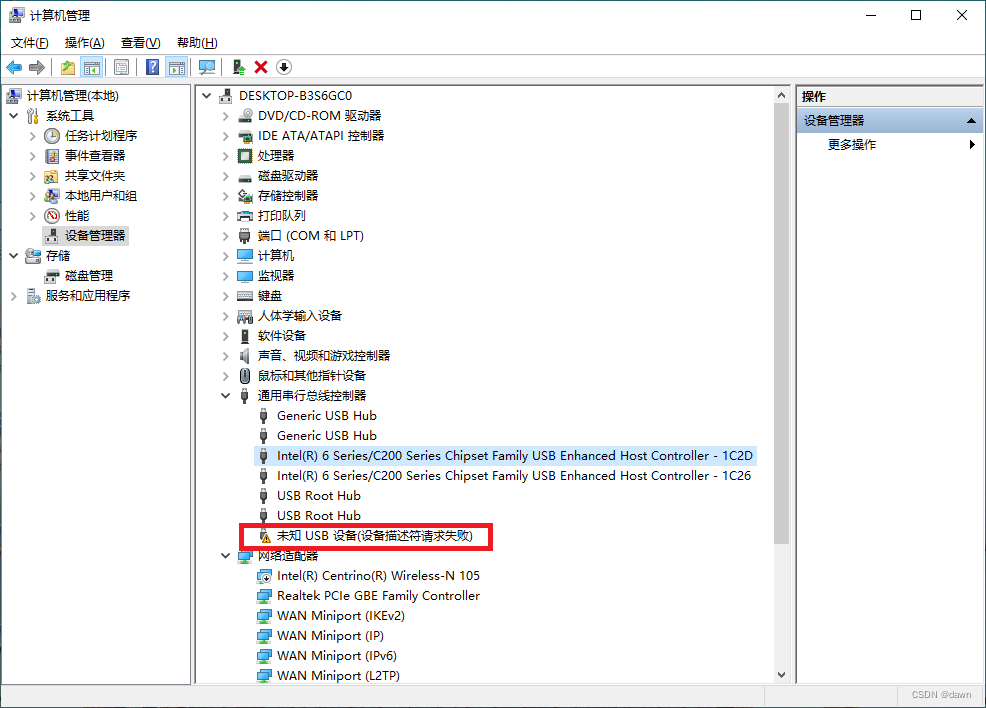Click the device list scroll down arrow
This screenshot has width=986, height=708.
tap(782, 675)
